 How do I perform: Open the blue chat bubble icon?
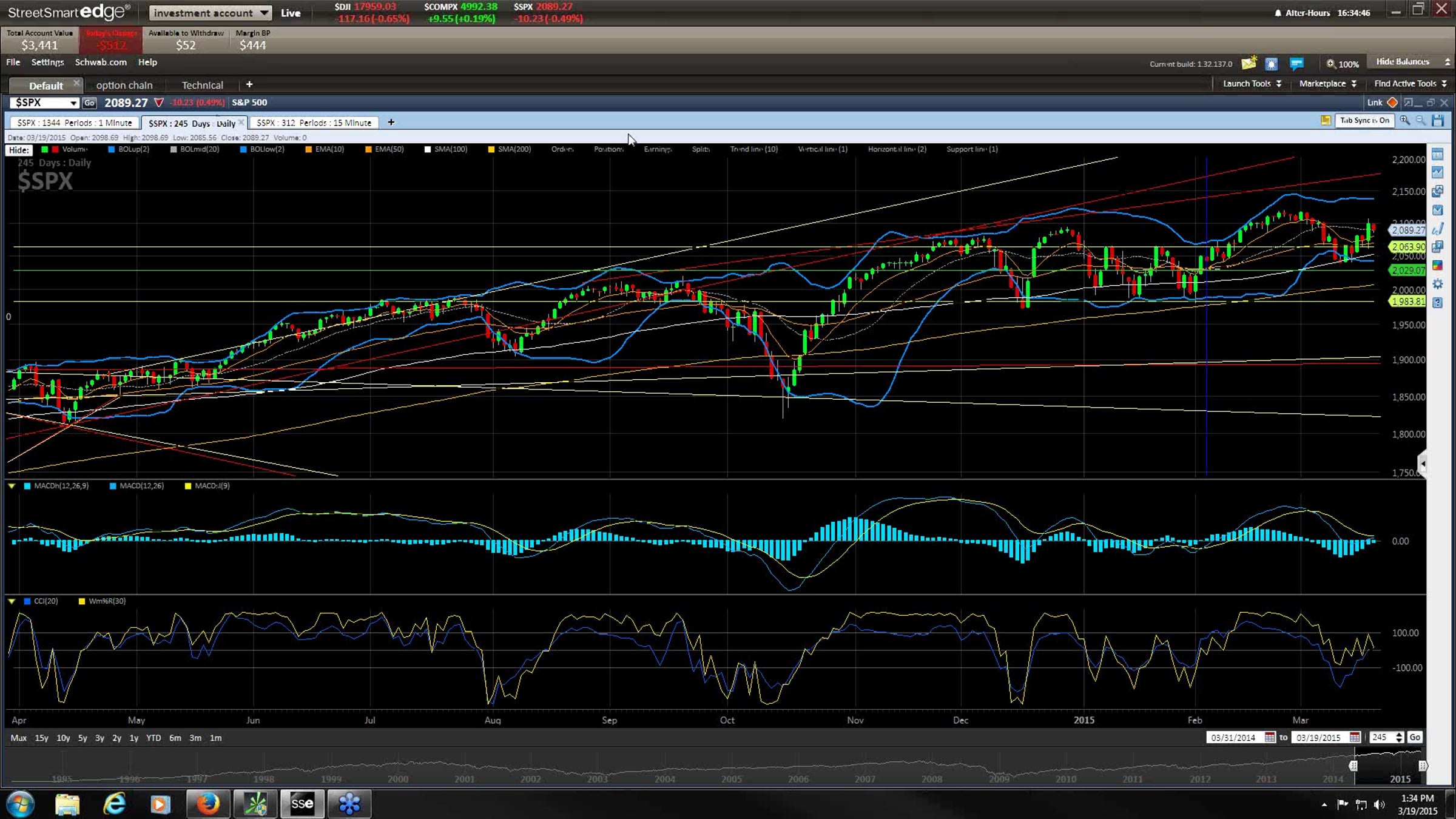pos(1296,63)
